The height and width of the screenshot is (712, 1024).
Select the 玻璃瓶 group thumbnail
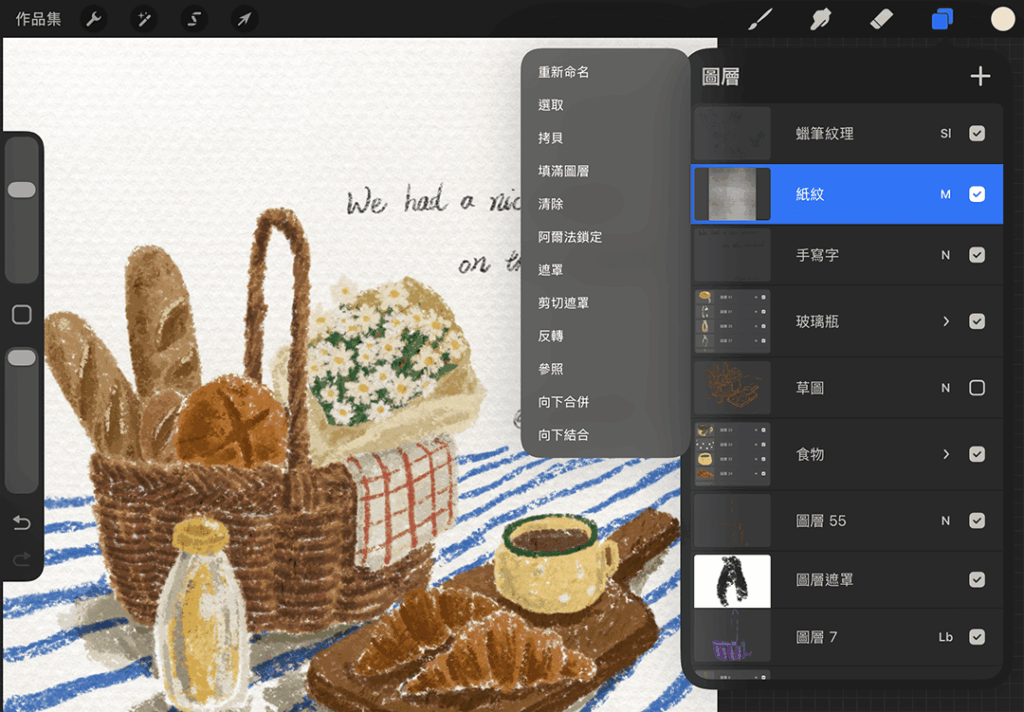tap(732, 321)
